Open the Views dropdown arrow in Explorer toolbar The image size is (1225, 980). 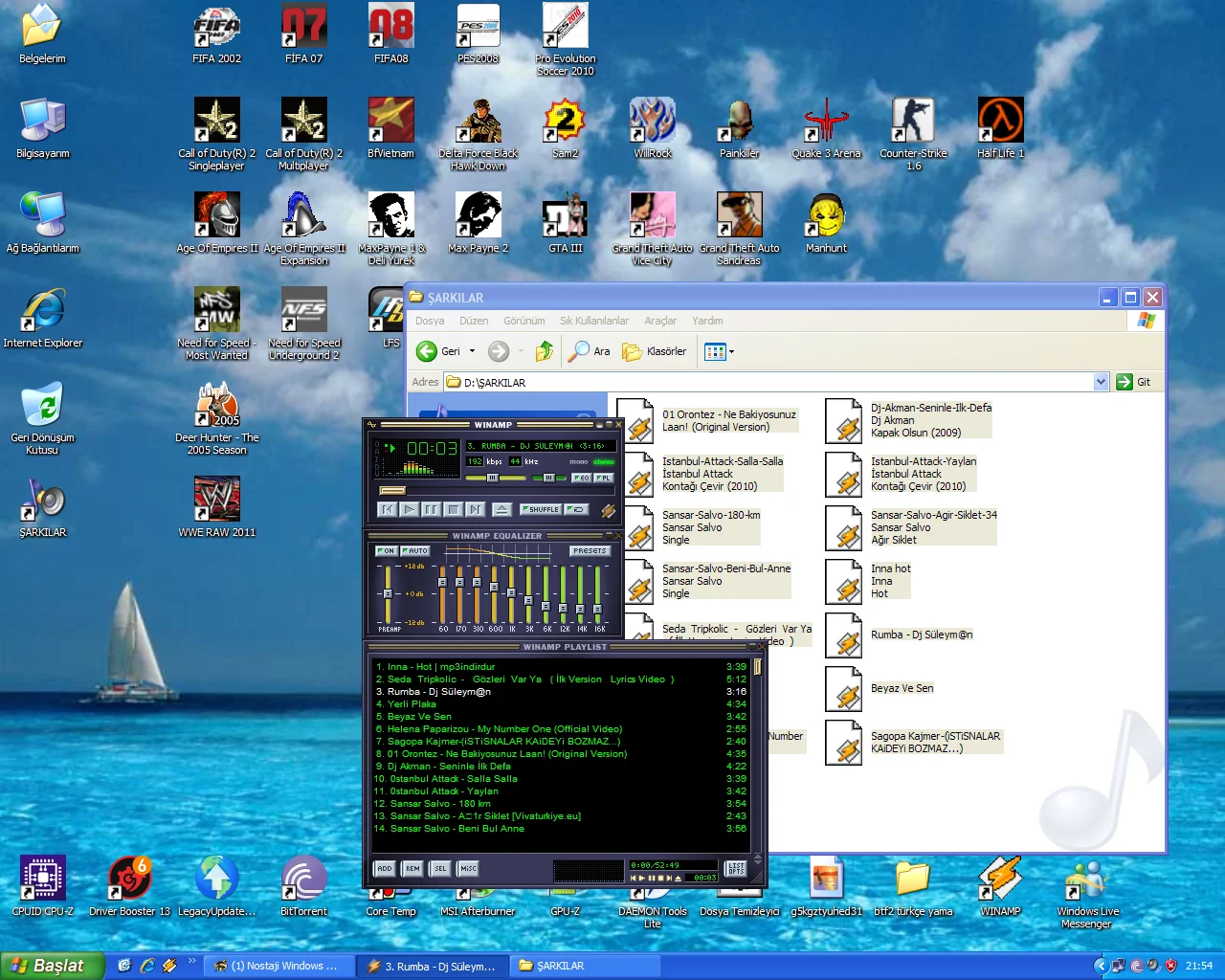pos(731,351)
